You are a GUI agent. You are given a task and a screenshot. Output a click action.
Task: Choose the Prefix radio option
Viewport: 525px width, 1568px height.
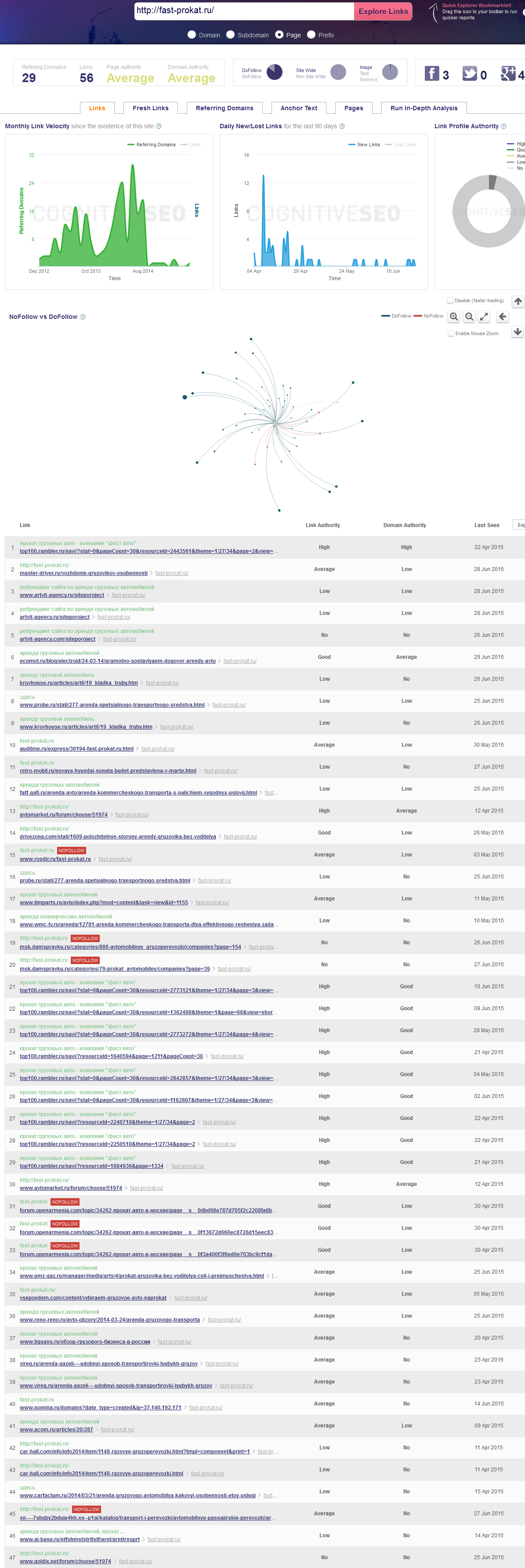pos(311,35)
